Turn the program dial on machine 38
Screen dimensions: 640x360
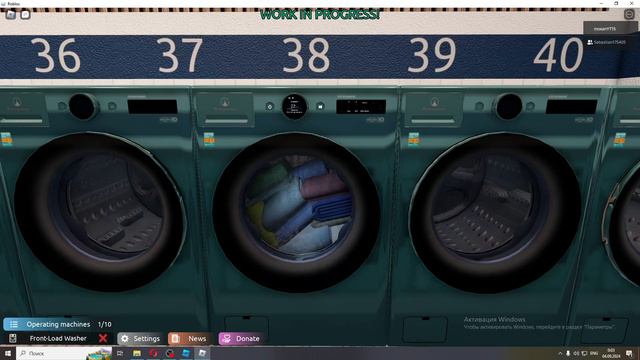pos(294,107)
